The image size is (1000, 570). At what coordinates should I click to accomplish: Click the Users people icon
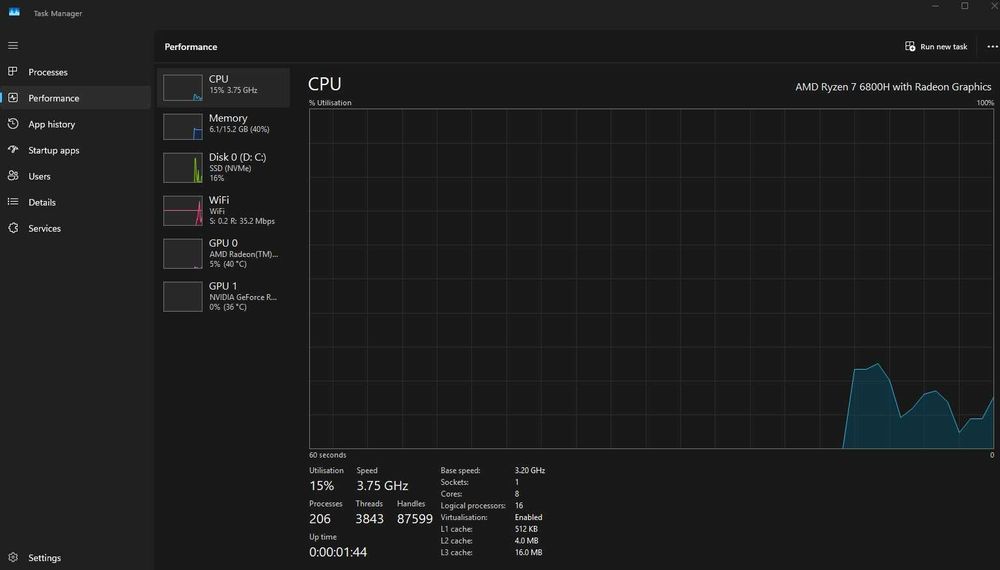coord(13,176)
